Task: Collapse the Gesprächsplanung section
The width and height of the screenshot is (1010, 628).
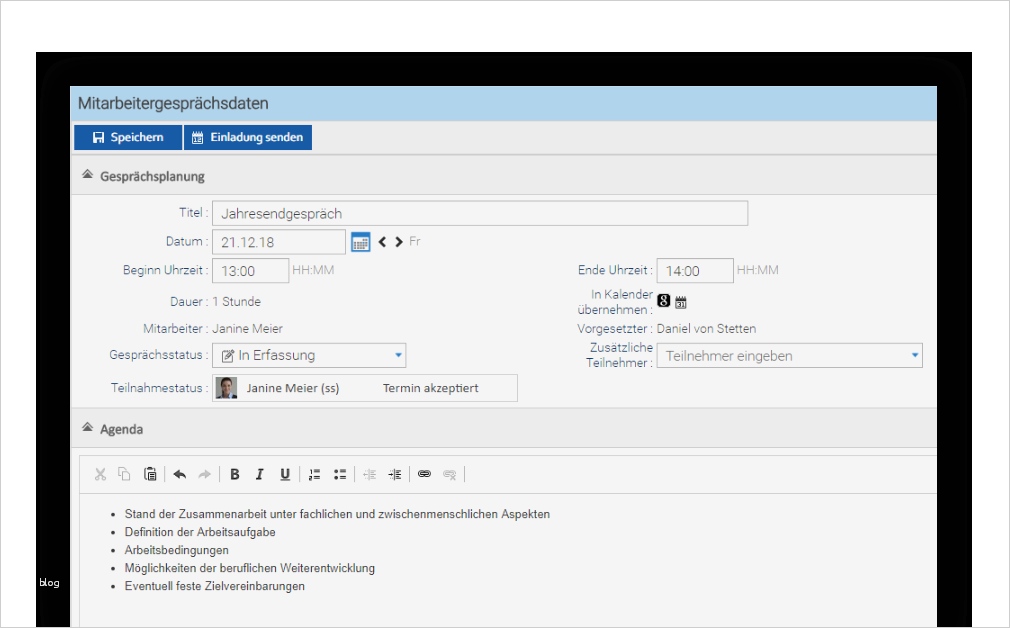Action: point(88,175)
